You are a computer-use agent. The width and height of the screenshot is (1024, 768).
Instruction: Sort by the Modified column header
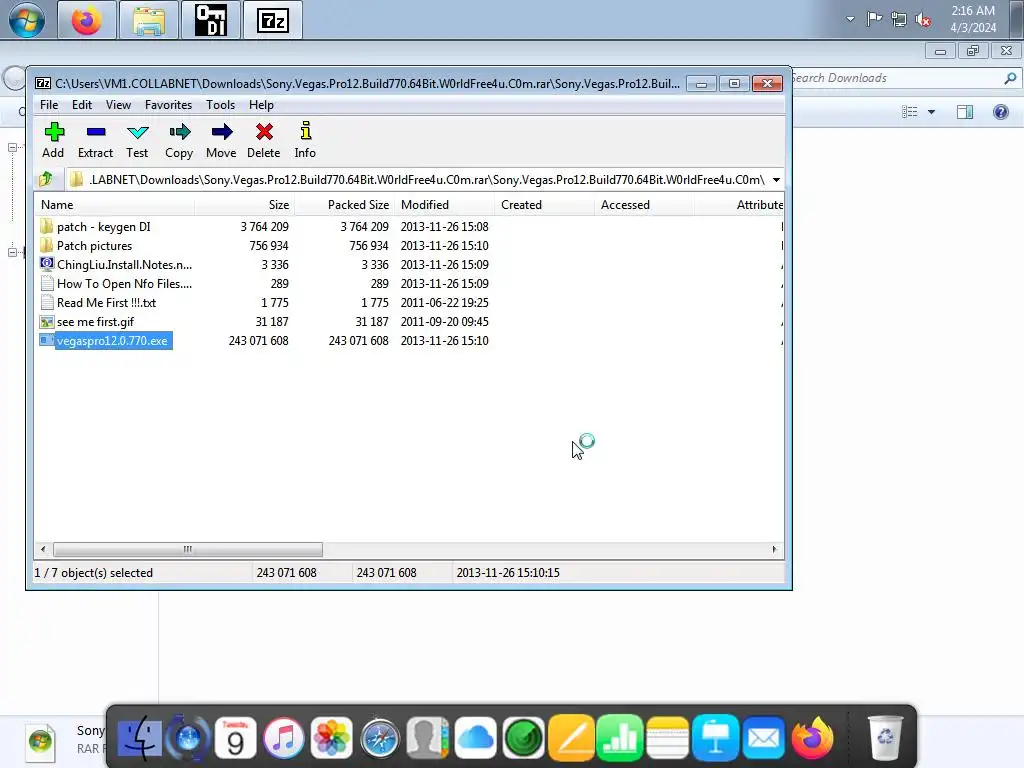444,205
